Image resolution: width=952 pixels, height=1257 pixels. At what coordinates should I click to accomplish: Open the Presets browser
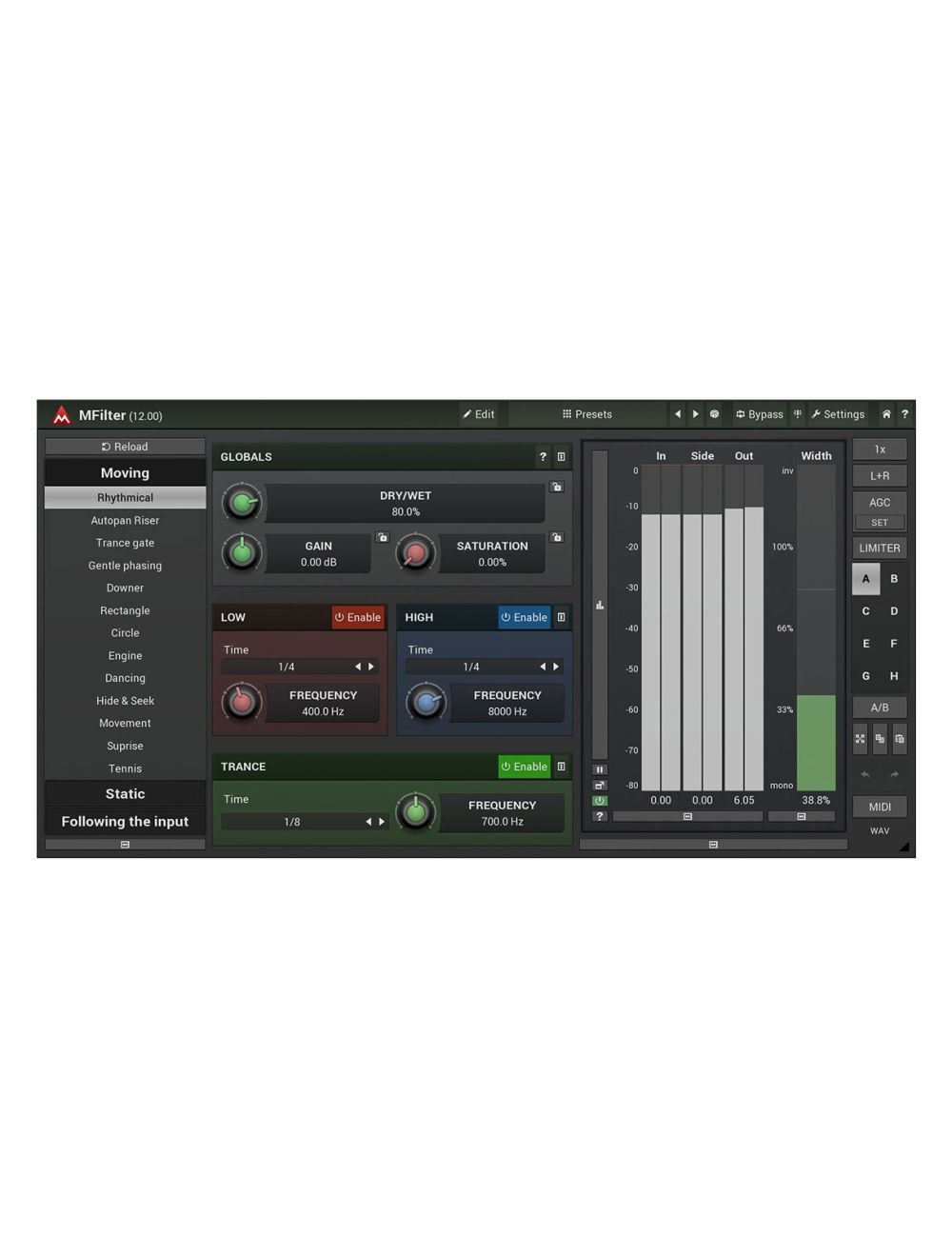(586, 414)
